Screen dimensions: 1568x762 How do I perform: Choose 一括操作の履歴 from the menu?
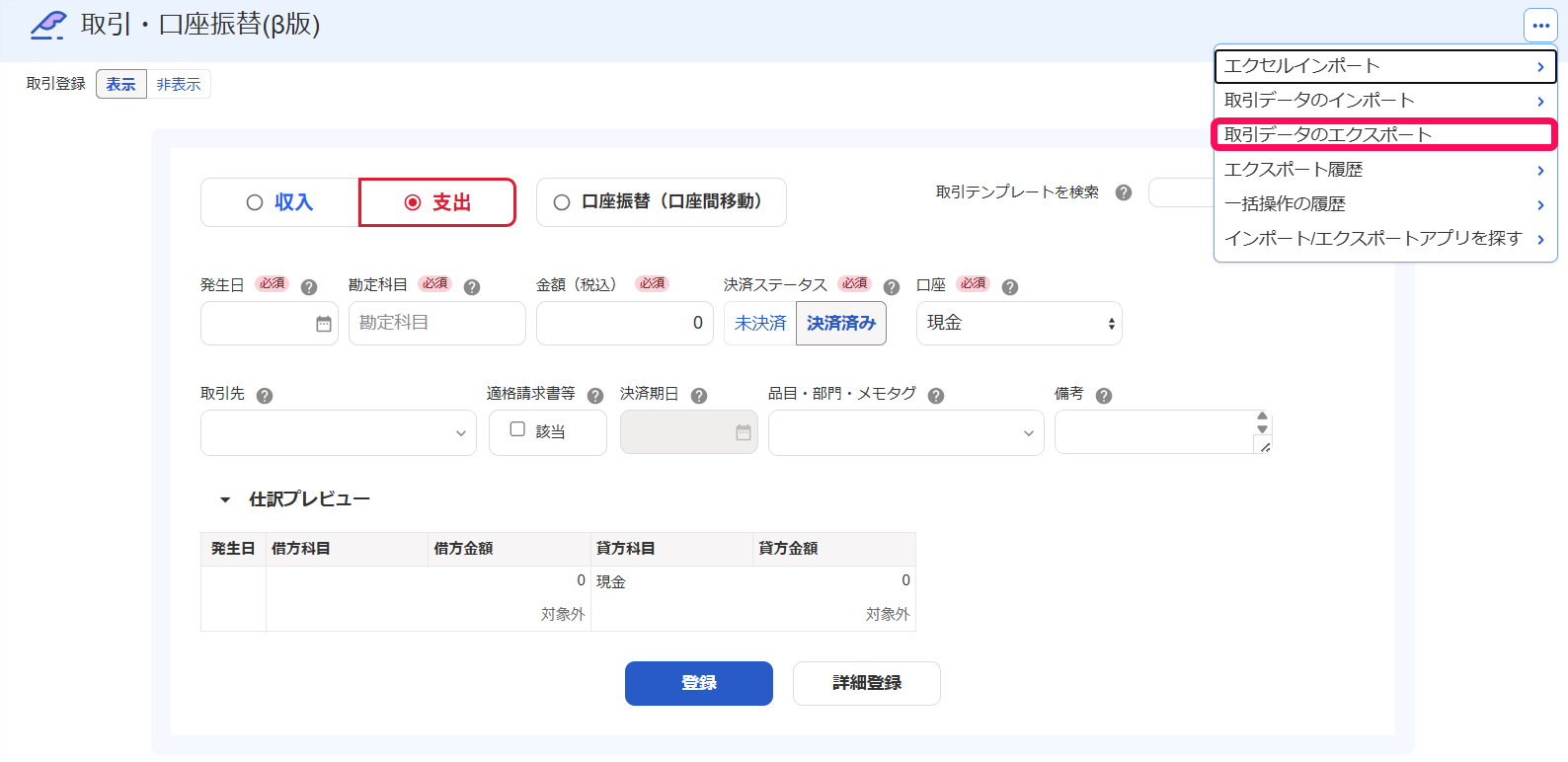click(1385, 204)
